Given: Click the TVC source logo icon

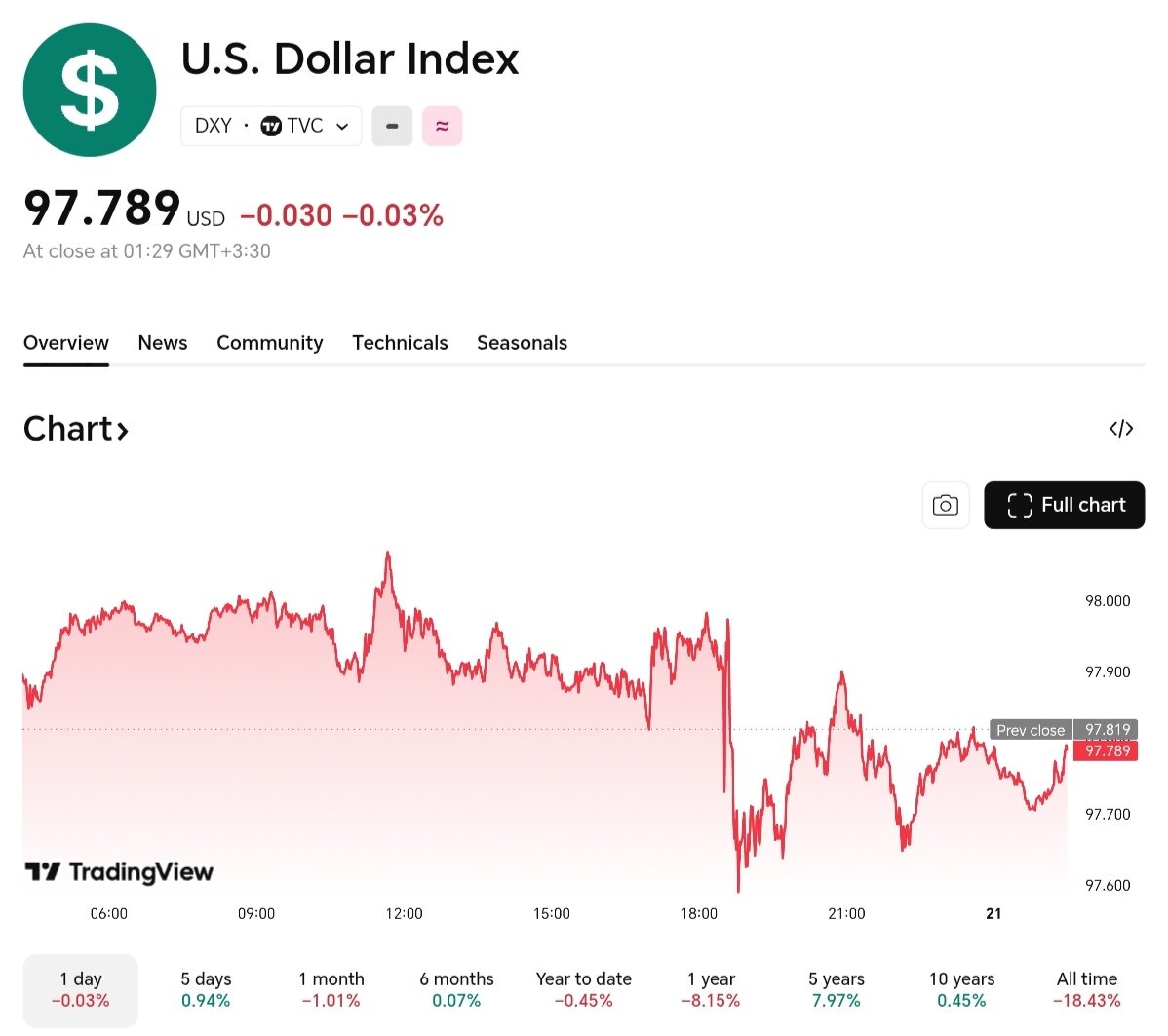Looking at the screenshot, I should 271,126.
